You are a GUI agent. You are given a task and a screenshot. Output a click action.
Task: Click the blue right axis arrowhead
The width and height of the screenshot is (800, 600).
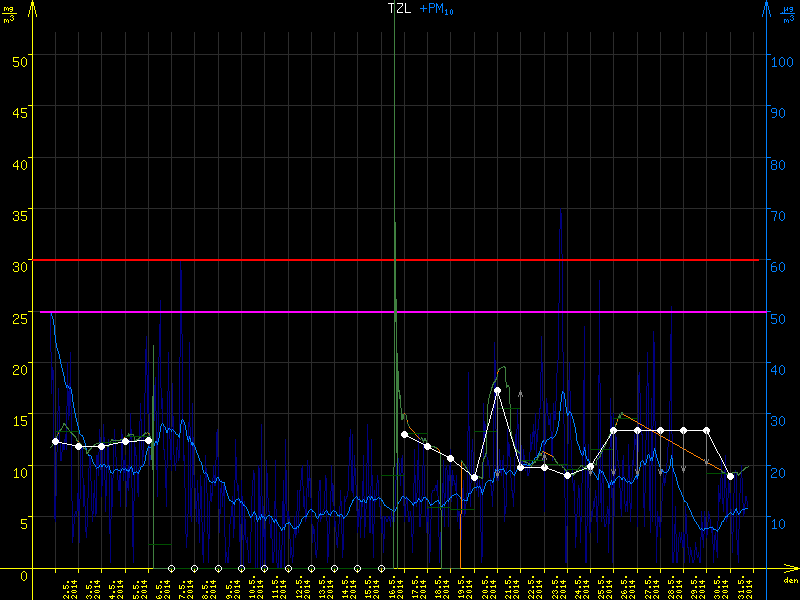[767, 8]
